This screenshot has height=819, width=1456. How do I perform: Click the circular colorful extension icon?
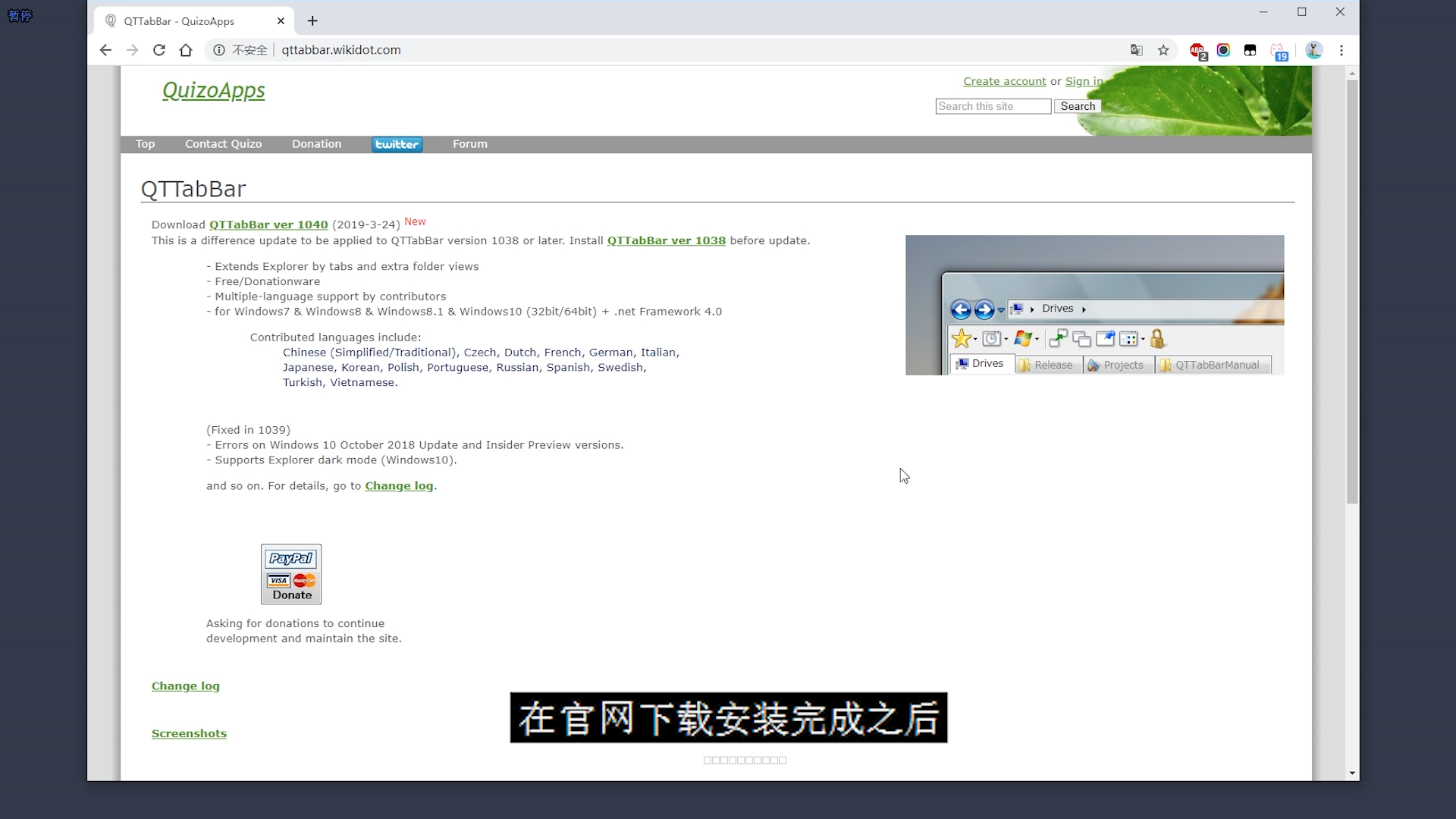coord(1223,50)
